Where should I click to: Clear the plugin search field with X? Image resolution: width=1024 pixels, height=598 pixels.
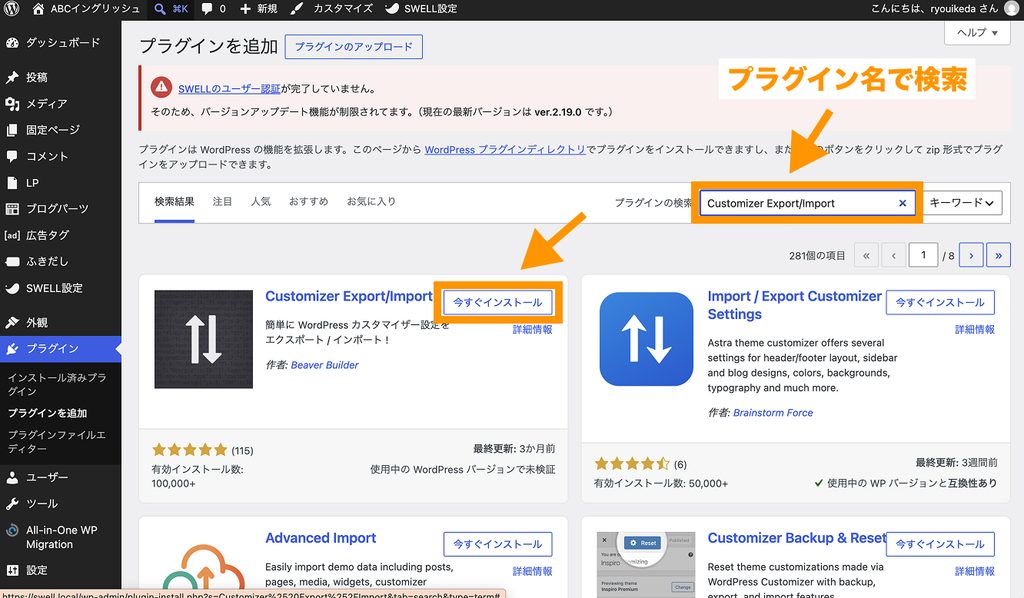pyautogui.click(x=902, y=203)
